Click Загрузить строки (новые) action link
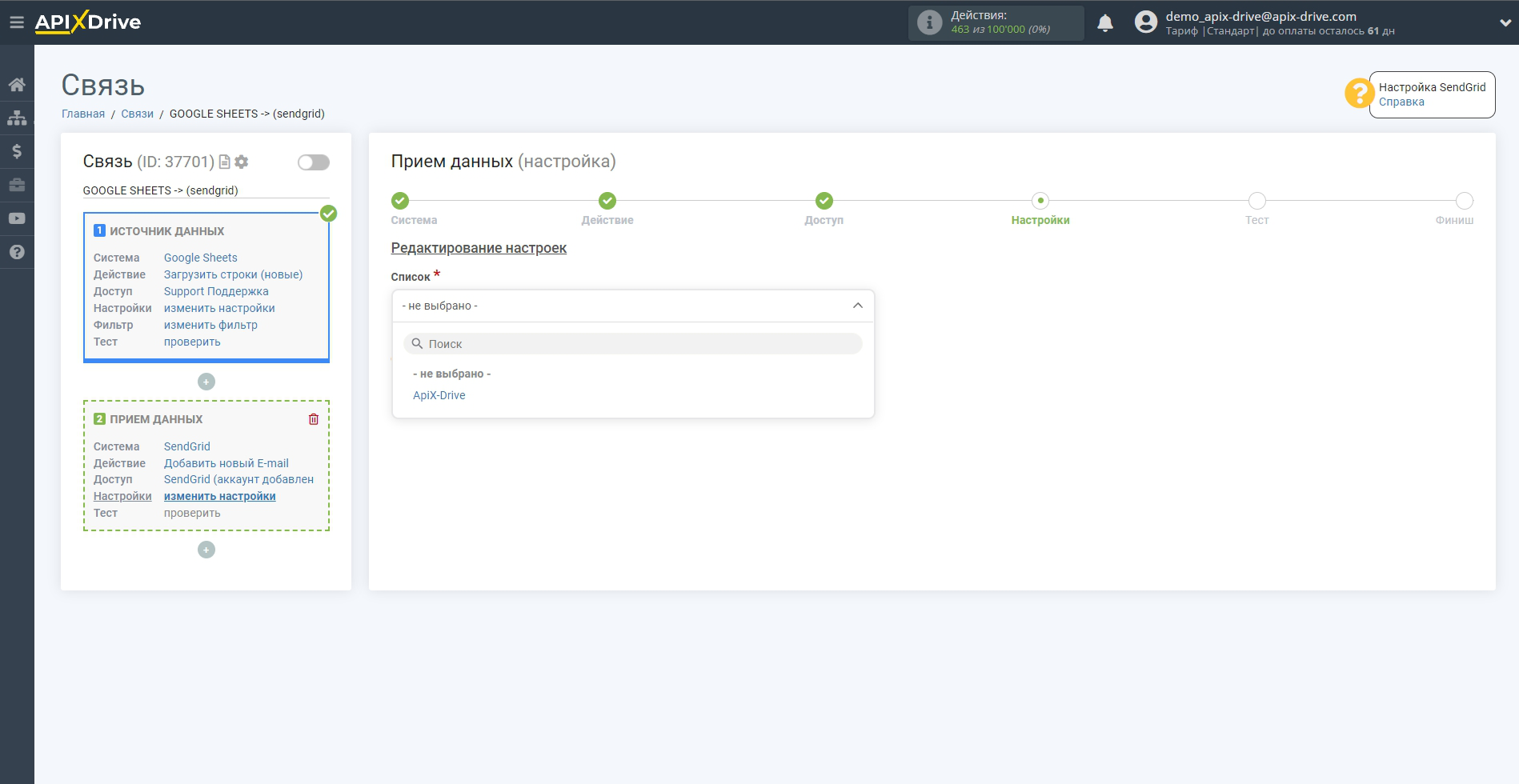1519x784 pixels. [234, 274]
